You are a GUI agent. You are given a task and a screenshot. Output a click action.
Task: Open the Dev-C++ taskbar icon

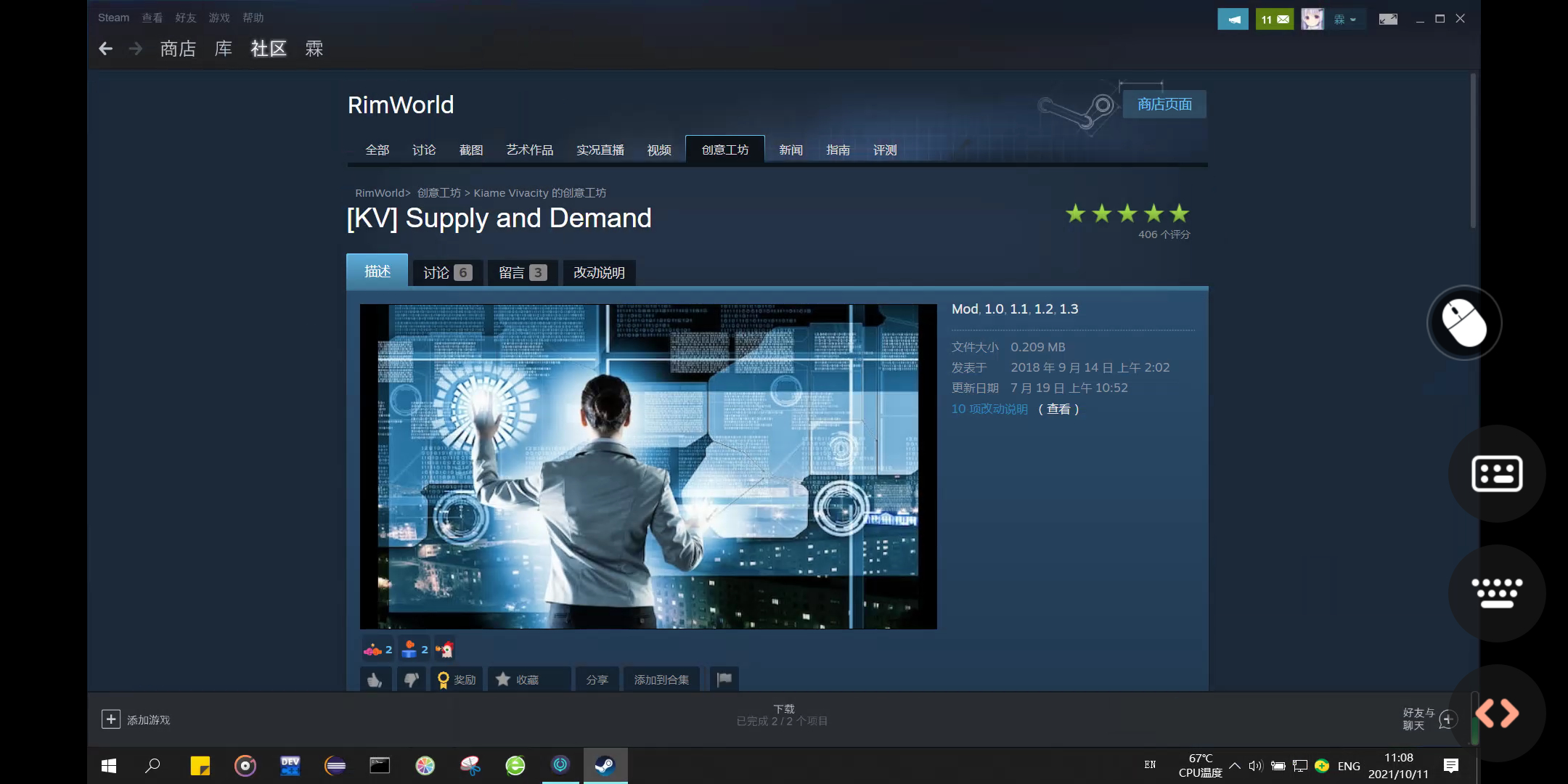coord(290,766)
